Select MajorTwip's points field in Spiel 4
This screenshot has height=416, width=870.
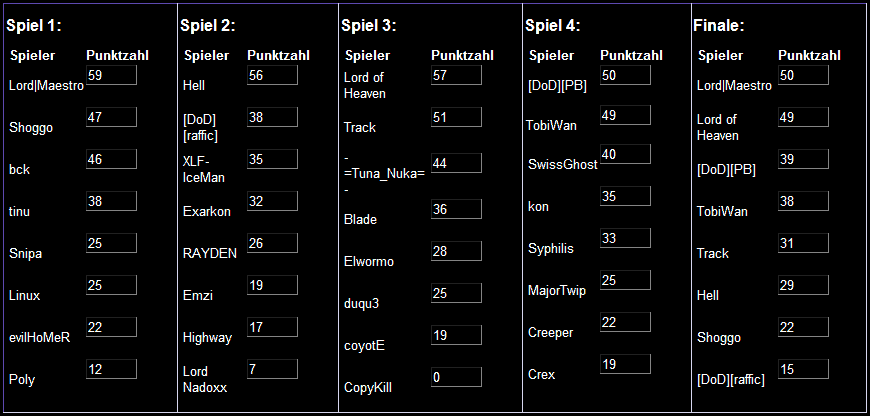tap(625, 280)
